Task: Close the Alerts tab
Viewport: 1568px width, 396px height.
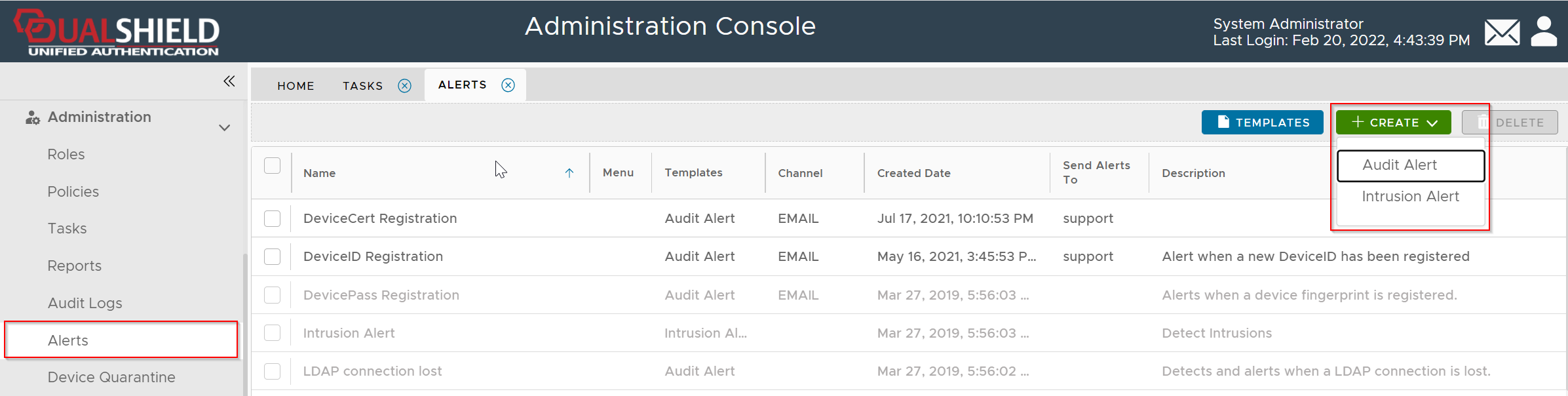Action: tap(508, 85)
